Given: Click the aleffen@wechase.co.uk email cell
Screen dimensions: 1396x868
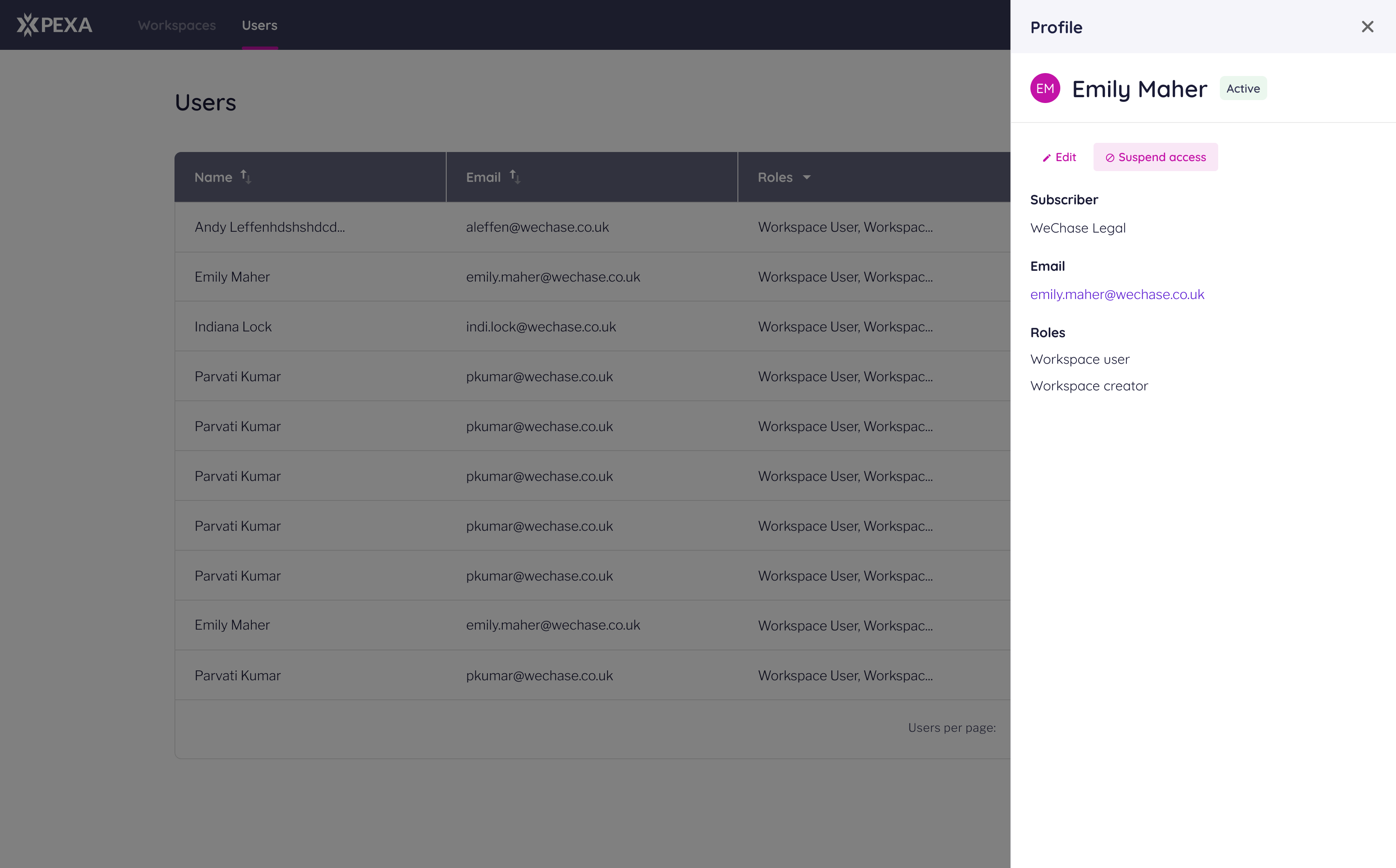Looking at the screenshot, I should click(537, 227).
